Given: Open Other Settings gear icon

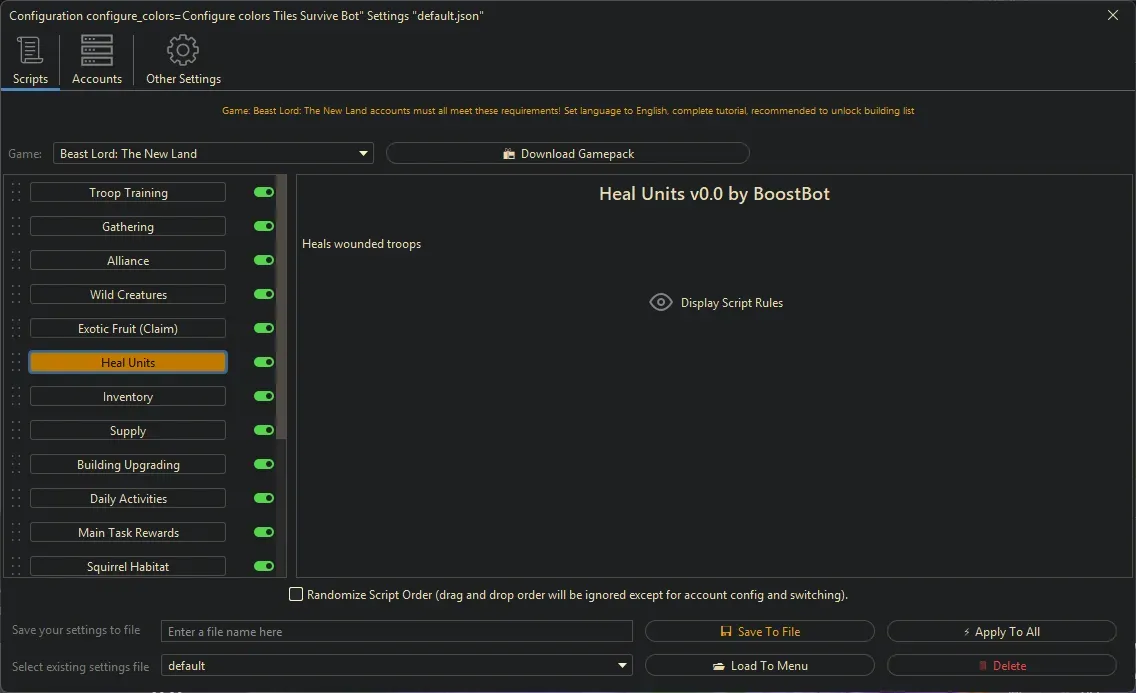Looking at the screenshot, I should [183, 50].
